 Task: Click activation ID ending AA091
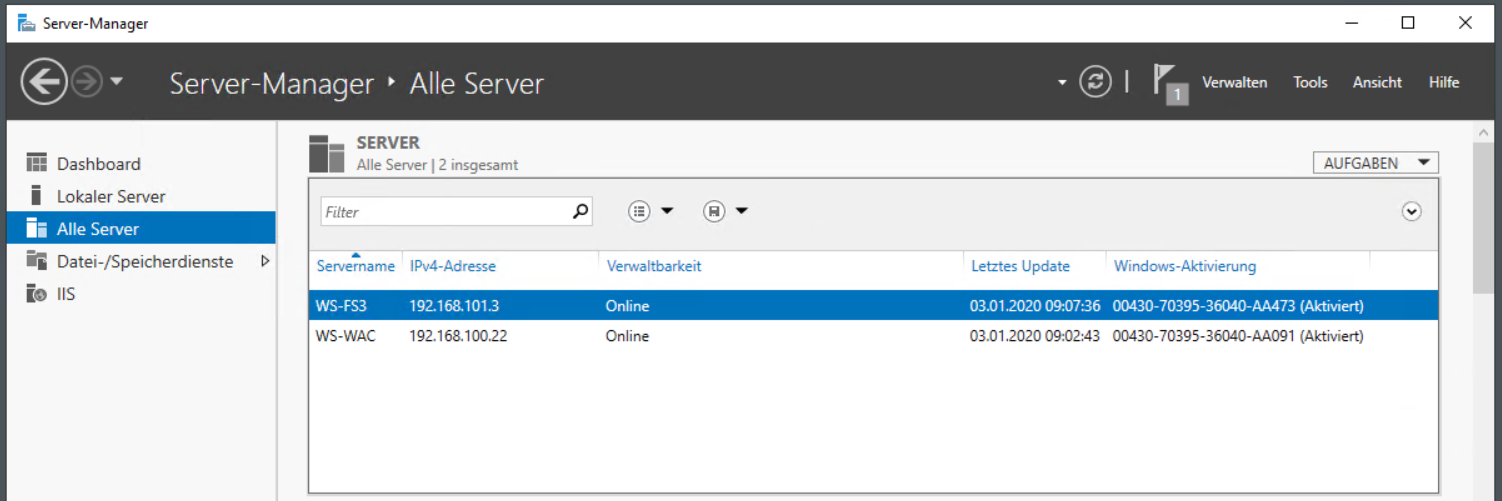[1238, 336]
